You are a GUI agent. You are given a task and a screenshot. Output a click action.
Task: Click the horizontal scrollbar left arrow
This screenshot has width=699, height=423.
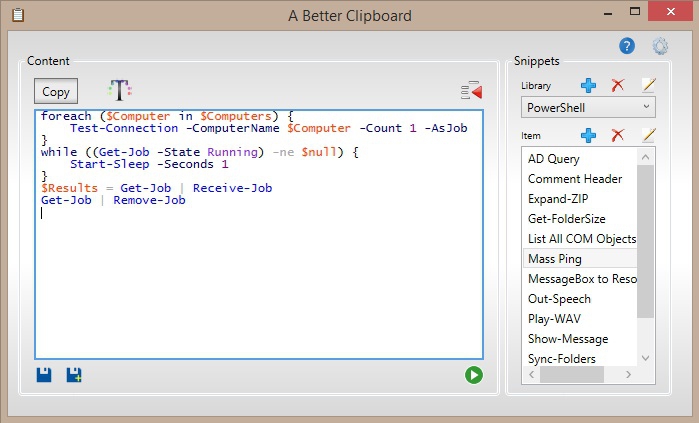tap(531, 374)
